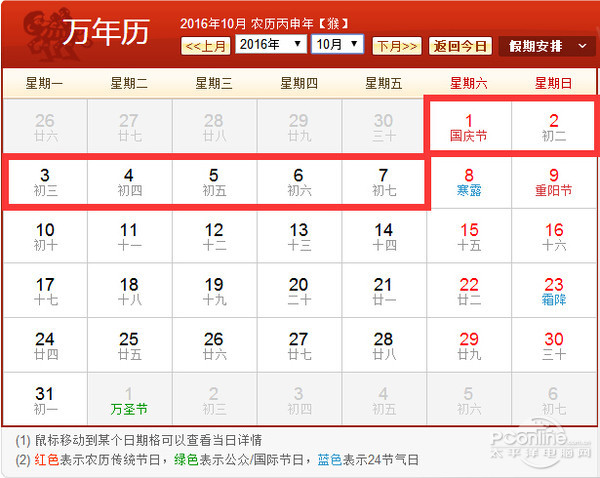
Task: Select greyed September 26 廿六 cell
Action: click(45, 126)
